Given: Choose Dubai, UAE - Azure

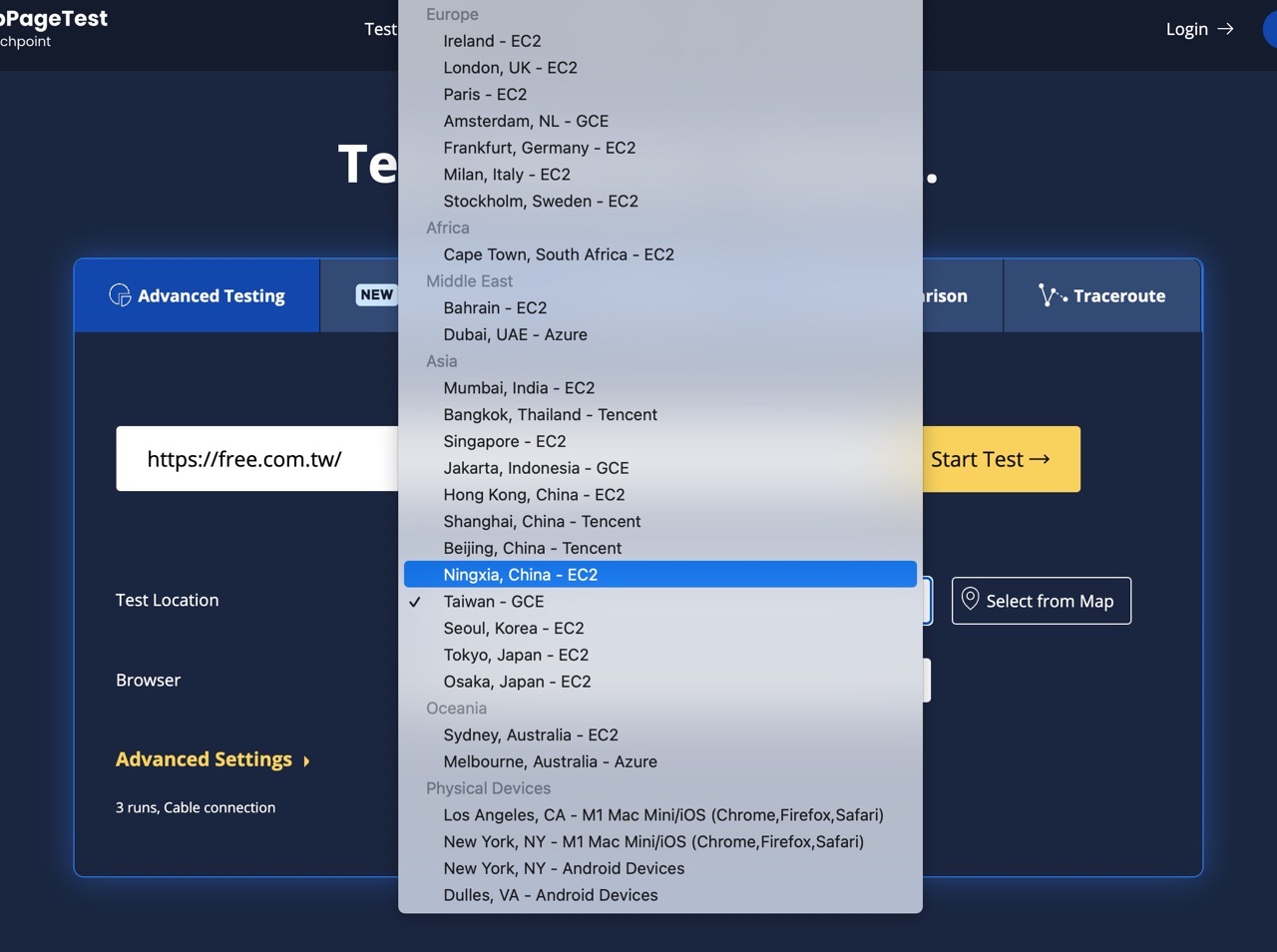Looking at the screenshot, I should coord(660,334).
